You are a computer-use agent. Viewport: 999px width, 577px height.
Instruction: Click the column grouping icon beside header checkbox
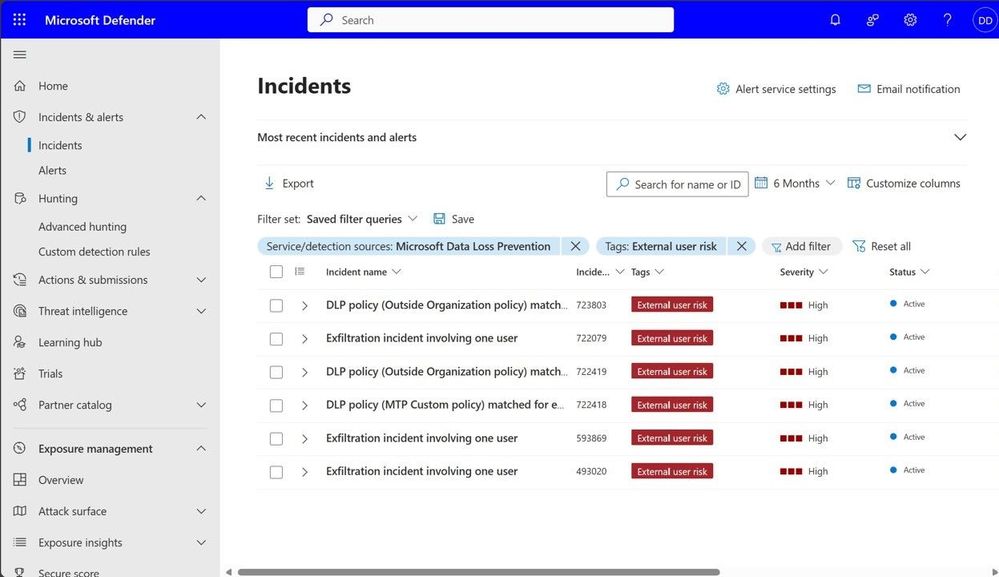pyautogui.click(x=299, y=271)
